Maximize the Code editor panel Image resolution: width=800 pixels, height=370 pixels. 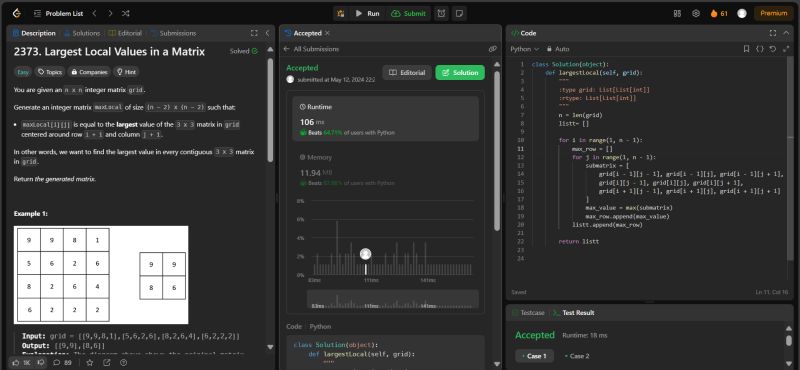[x=772, y=33]
